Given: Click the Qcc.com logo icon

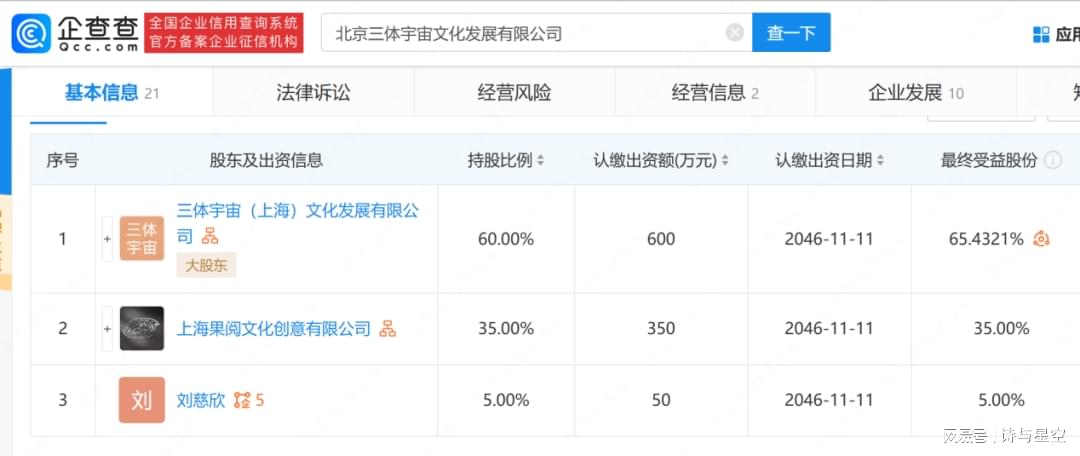Looking at the screenshot, I should point(32,33).
